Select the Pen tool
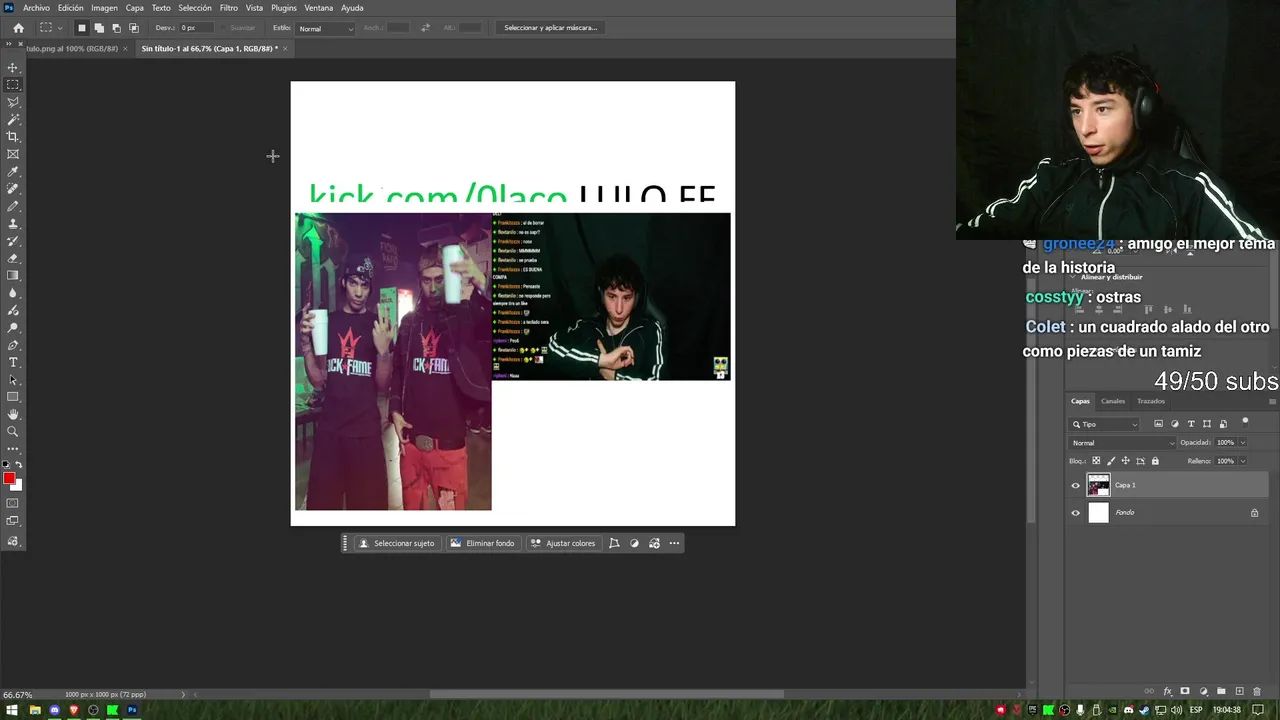The height and width of the screenshot is (720, 1280). [13, 345]
